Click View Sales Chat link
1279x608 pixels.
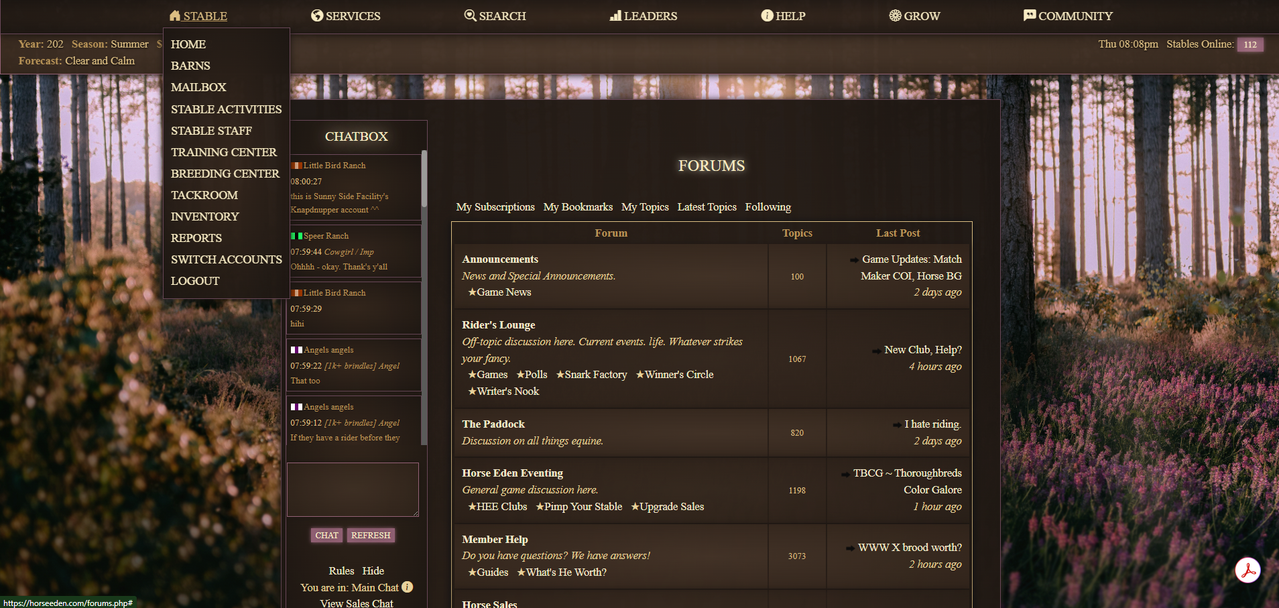coord(357,603)
